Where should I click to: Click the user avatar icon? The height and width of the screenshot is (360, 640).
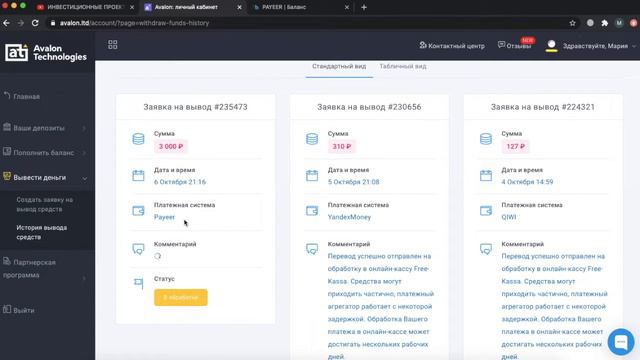[551, 45]
